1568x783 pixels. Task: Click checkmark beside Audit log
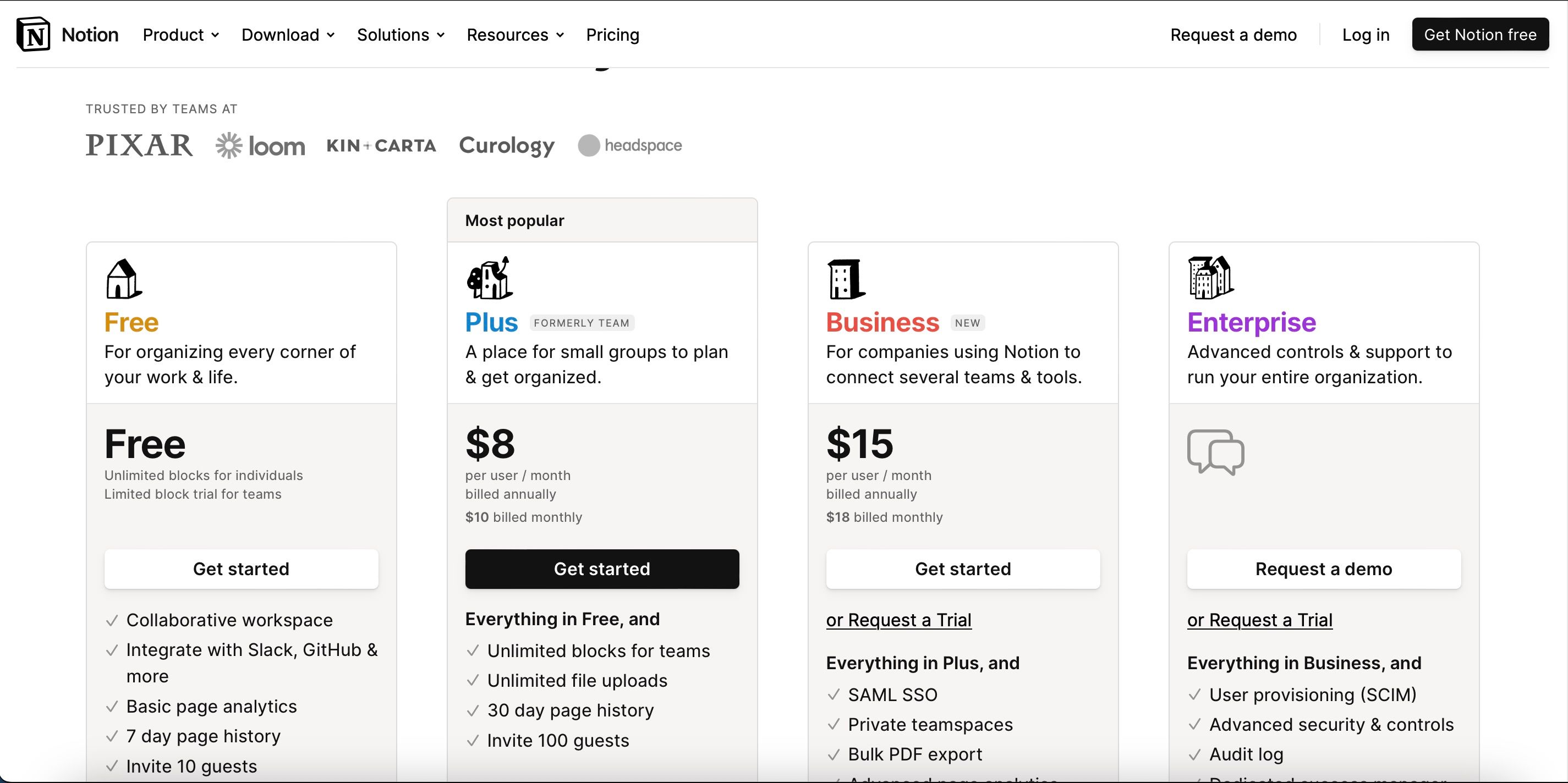click(x=1195, y=755)
